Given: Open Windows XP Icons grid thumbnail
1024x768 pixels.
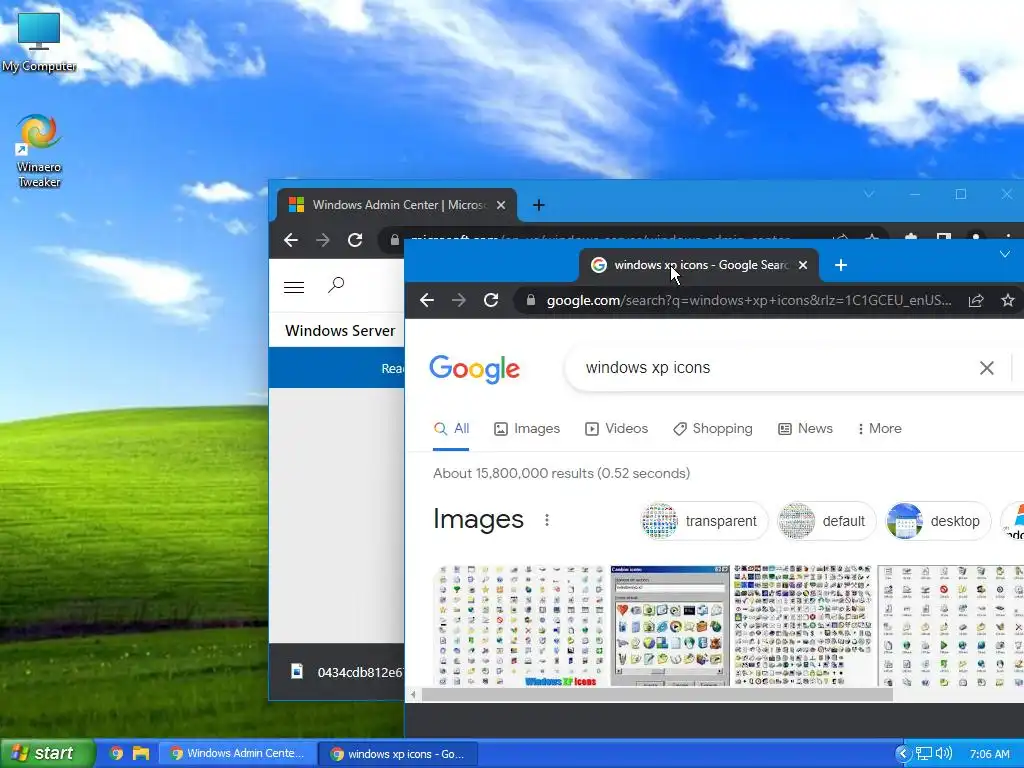Looking at the screenshot, I should click(520, 626).
